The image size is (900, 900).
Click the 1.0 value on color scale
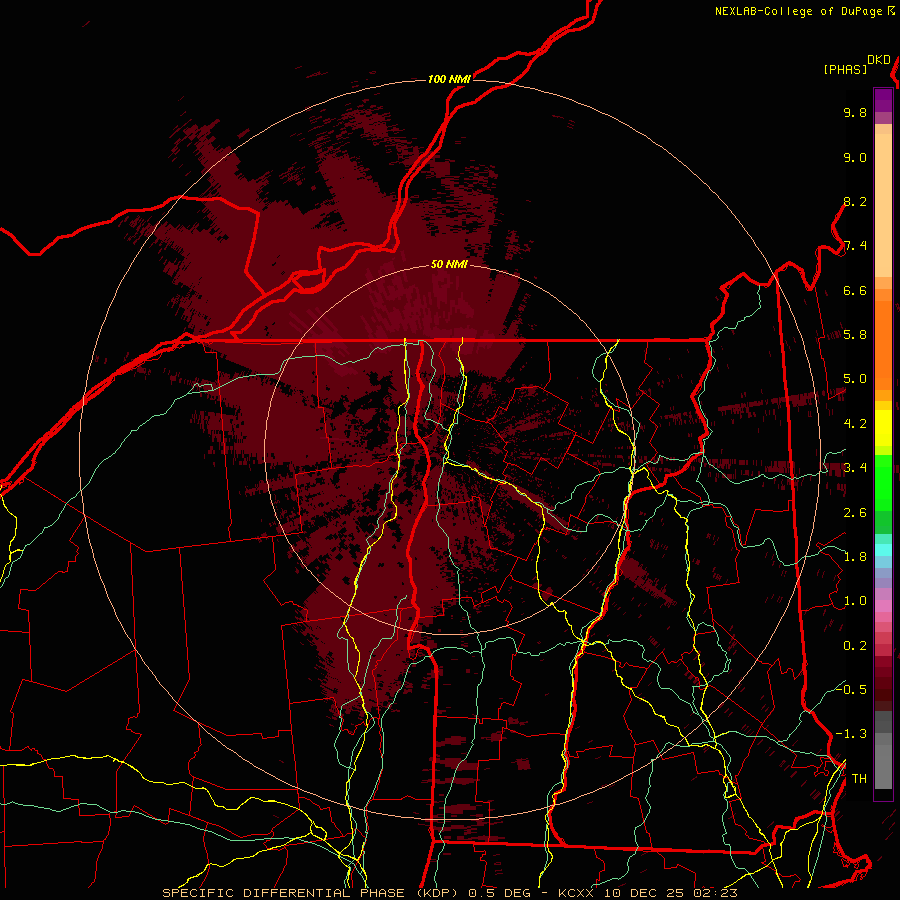[855, 601]
